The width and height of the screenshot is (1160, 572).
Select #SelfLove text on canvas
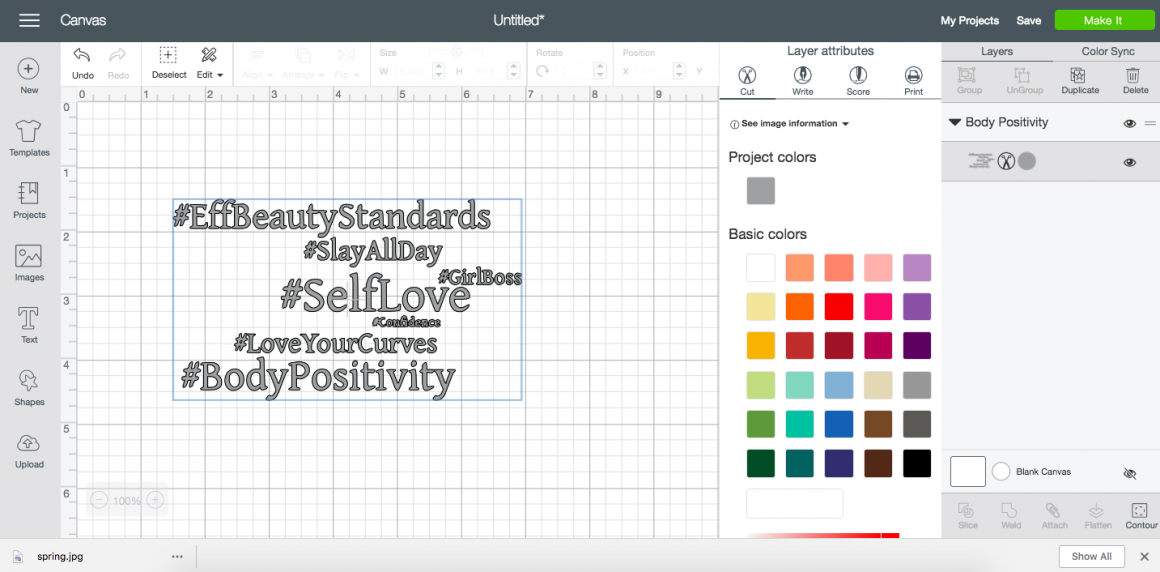click(x=375, y=297)
